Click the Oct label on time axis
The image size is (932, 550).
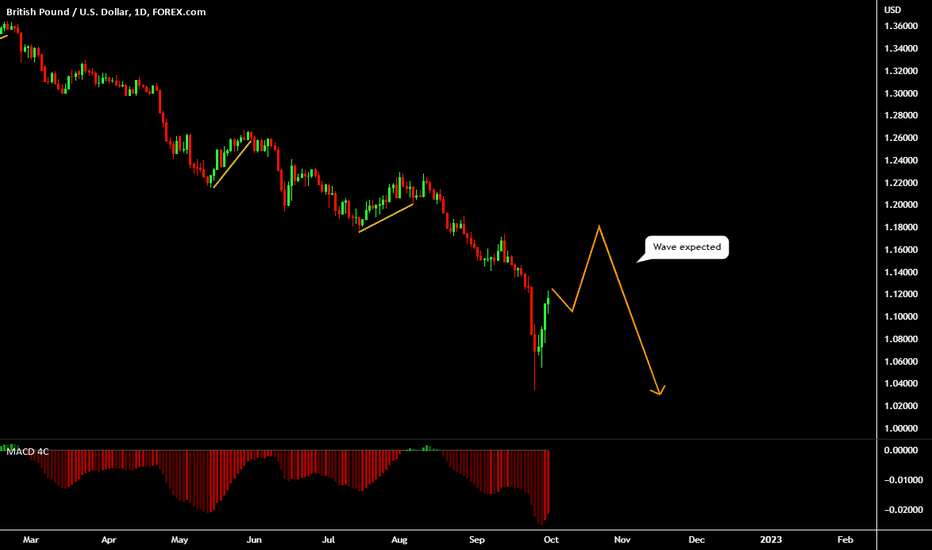(x=552, y=540)
